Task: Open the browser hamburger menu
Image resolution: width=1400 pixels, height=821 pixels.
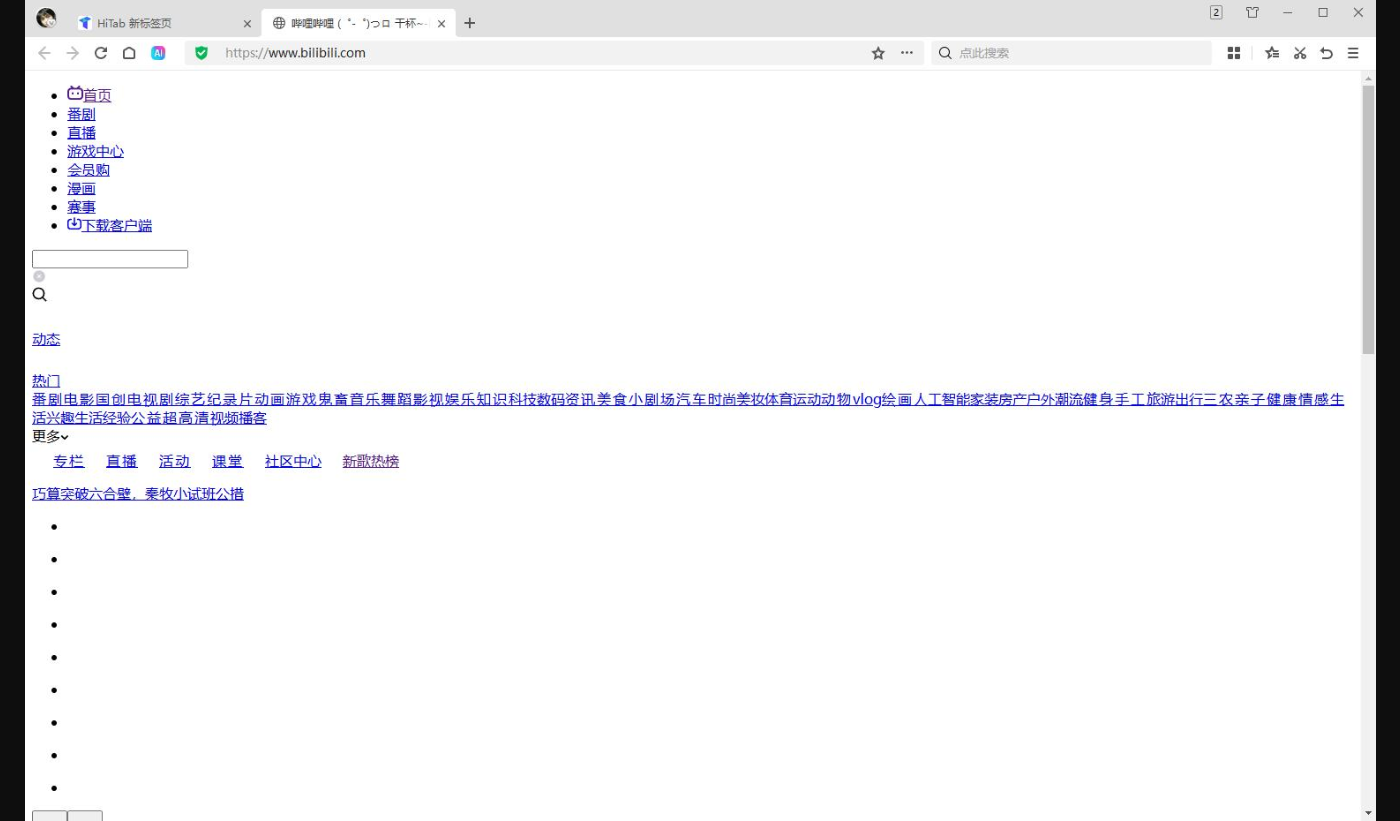Action: 1353,53
